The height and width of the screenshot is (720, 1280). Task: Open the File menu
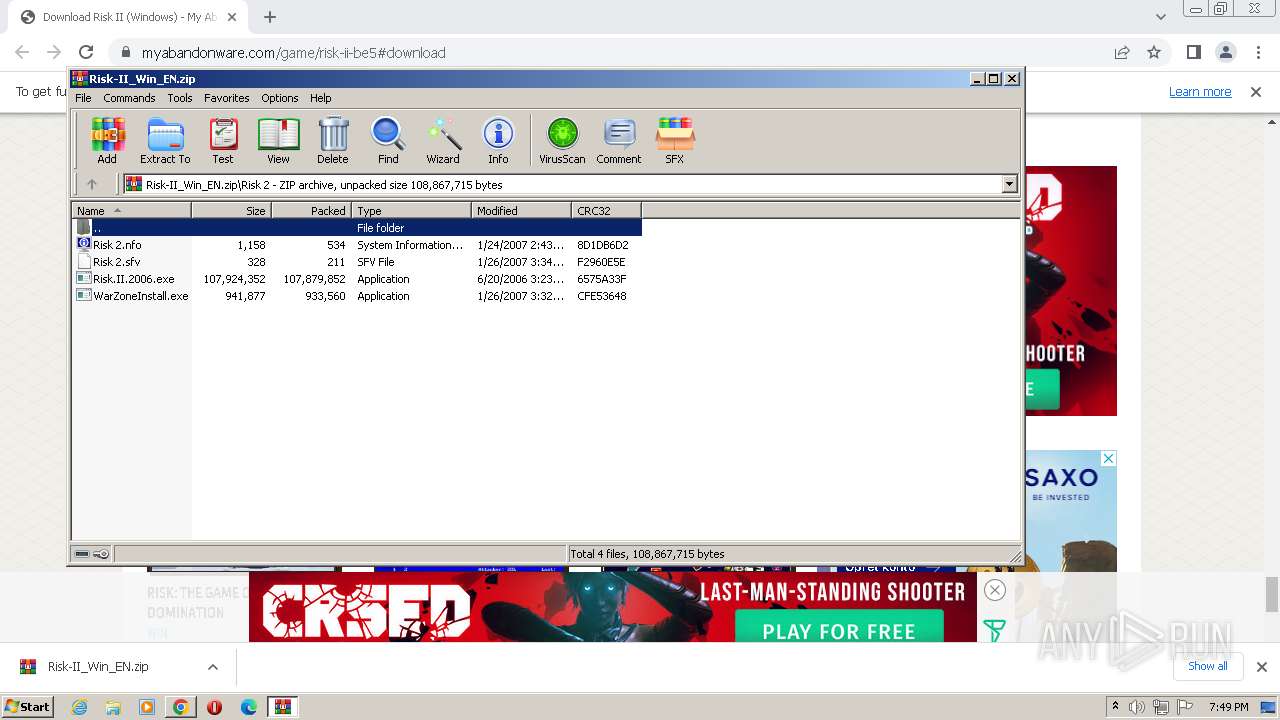83,98
